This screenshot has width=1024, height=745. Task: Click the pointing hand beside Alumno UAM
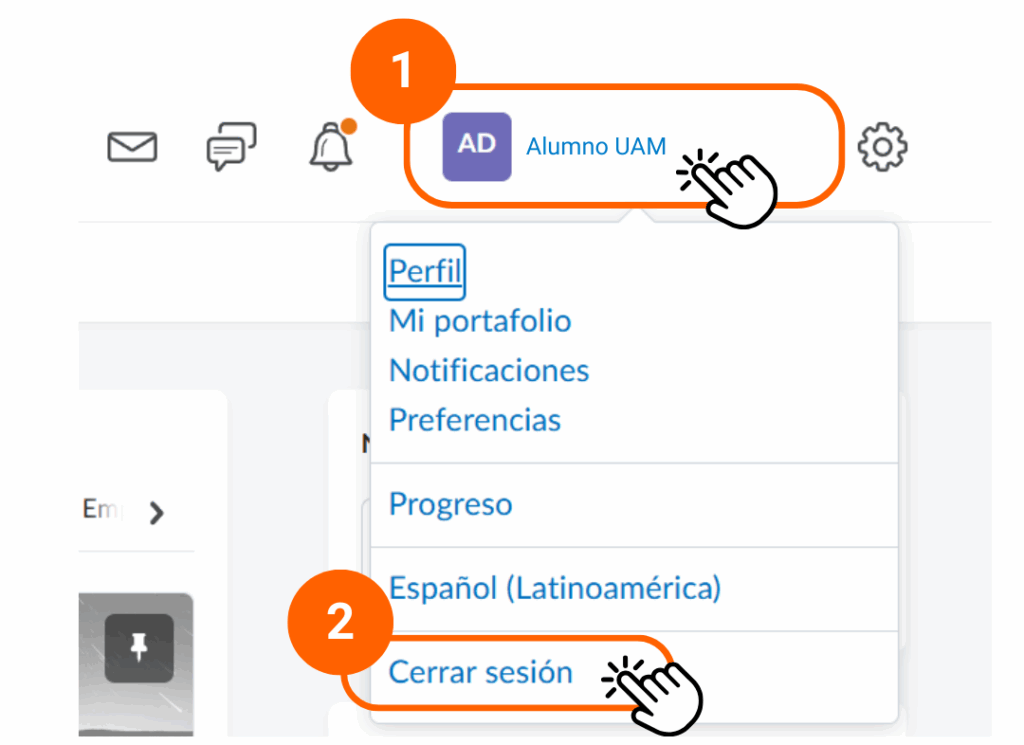pos(730,185)
